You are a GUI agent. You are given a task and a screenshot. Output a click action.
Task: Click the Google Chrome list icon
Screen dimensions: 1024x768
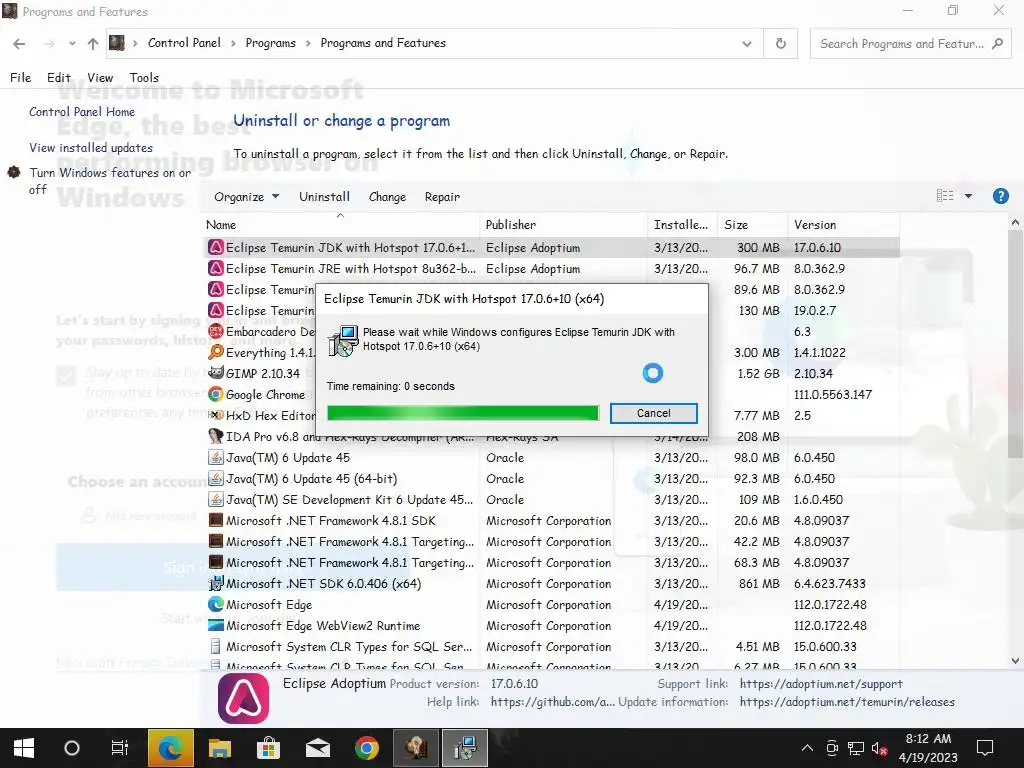click(x=216, y=394)
